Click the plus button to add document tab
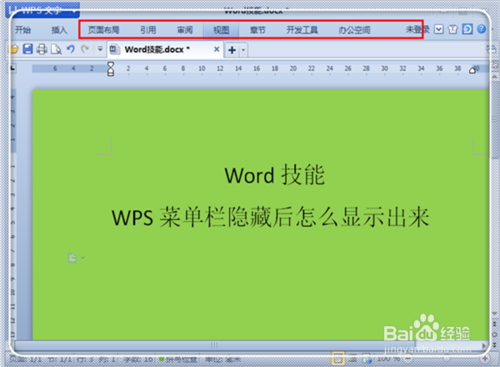Image resolution: width=500 pixels, height=367 pixels. point(232,50)
